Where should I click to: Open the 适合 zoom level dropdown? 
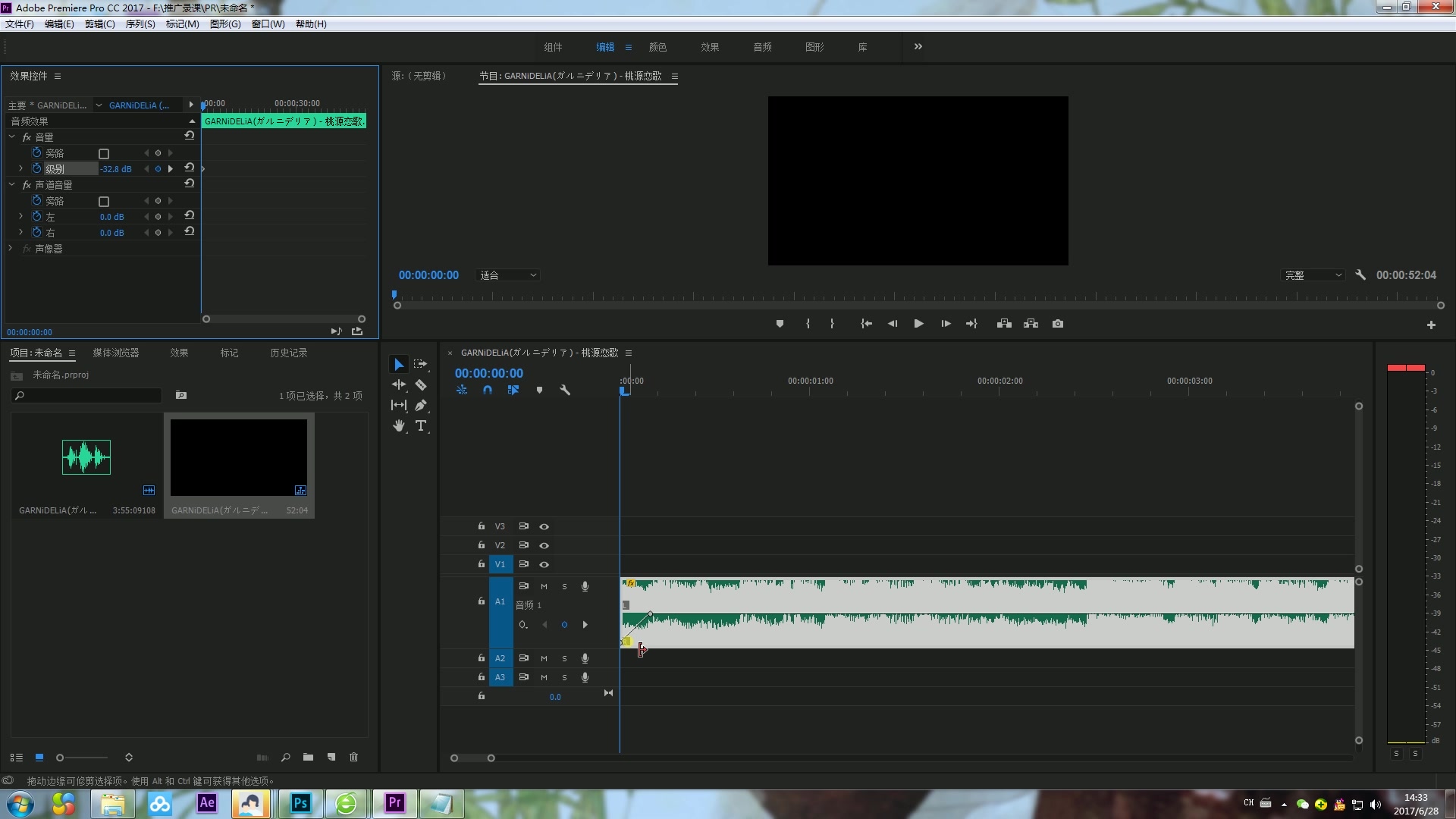508,275
